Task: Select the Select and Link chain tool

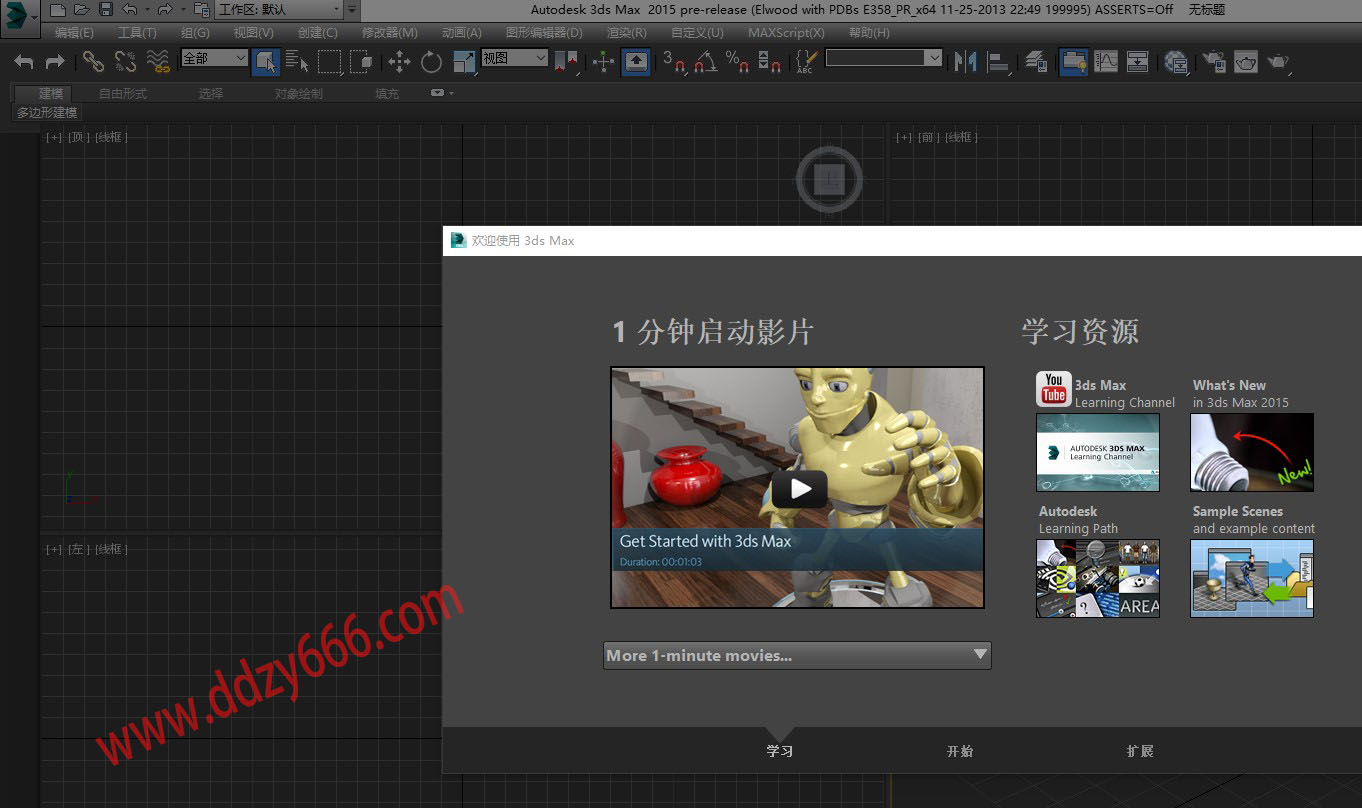Action: click(x=93, y=62)
